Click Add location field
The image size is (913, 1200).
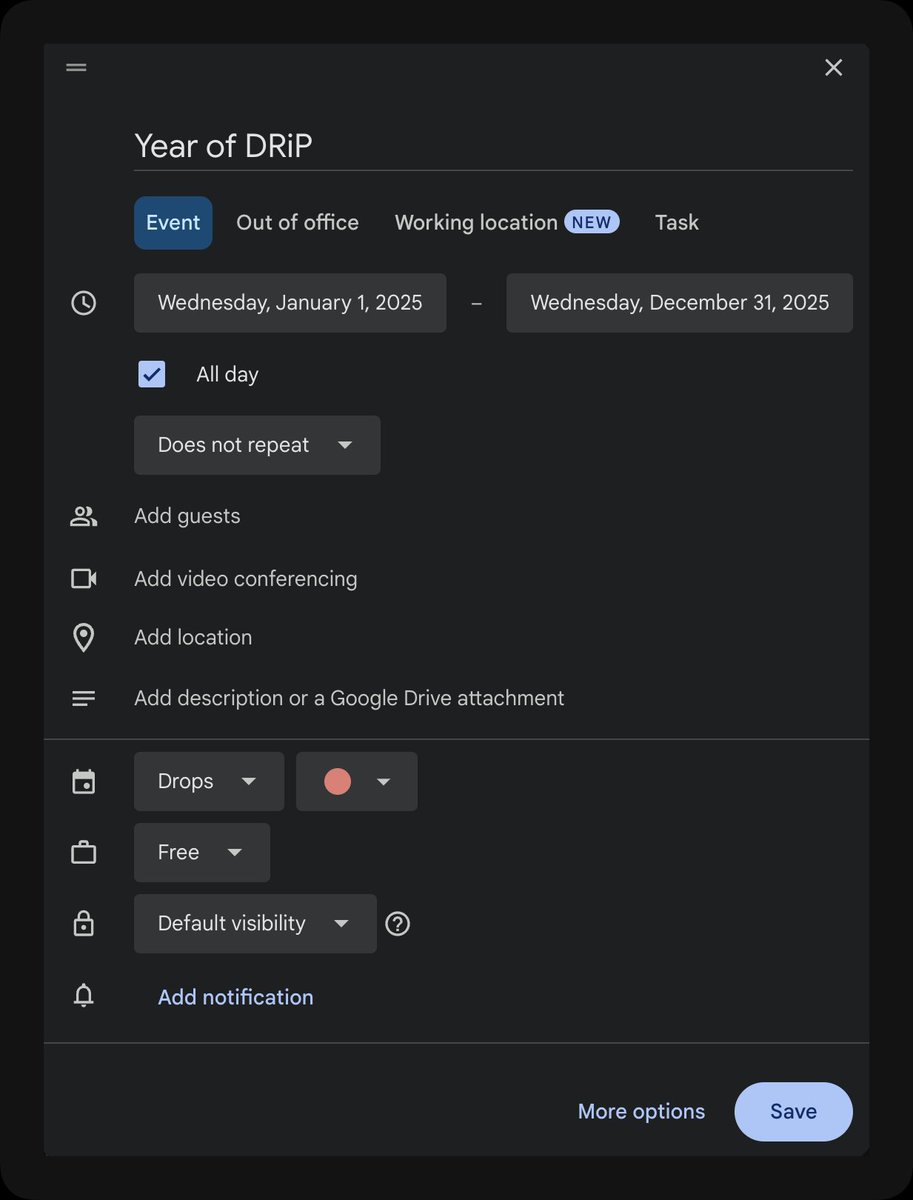193,637
